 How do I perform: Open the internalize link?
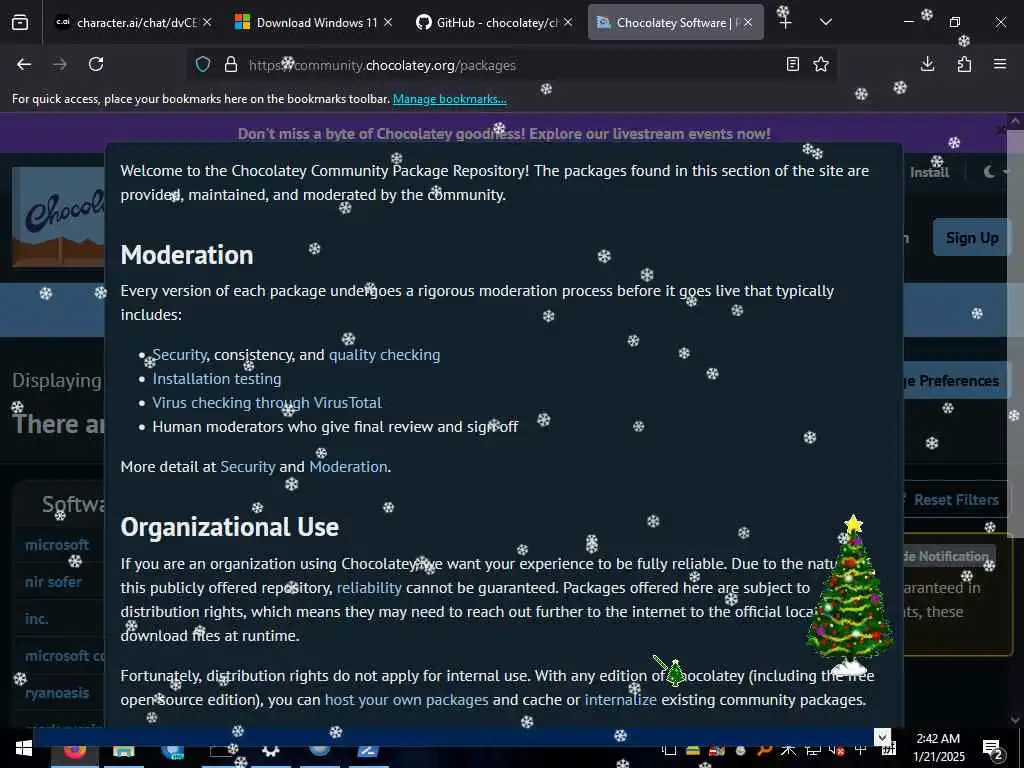pos(620,699)
